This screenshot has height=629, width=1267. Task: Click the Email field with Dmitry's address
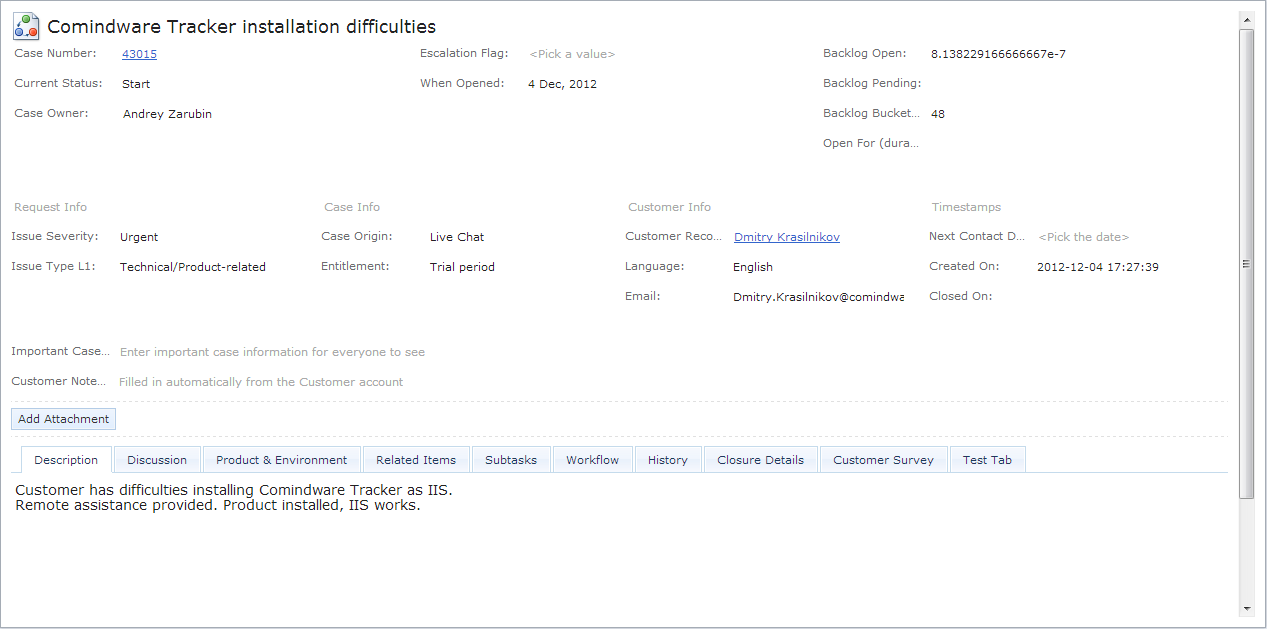click(x=818, y=297)
